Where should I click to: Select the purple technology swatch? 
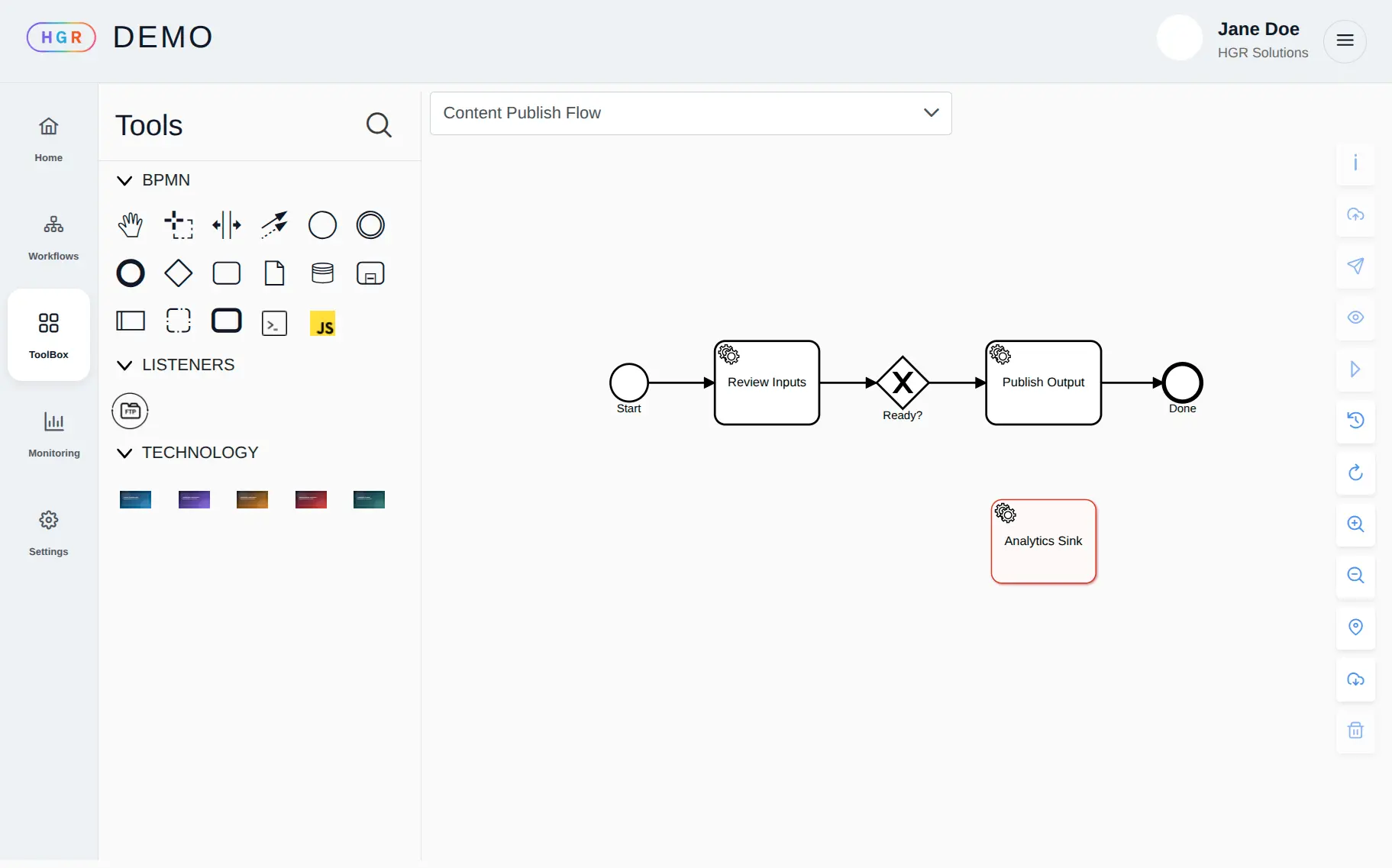click(x=194, y=499)
